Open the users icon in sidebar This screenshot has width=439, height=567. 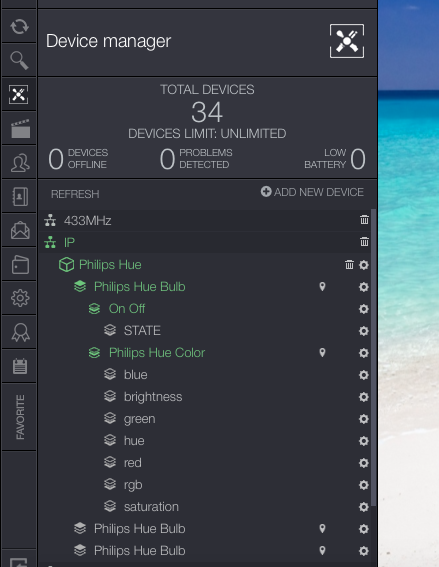20,163
